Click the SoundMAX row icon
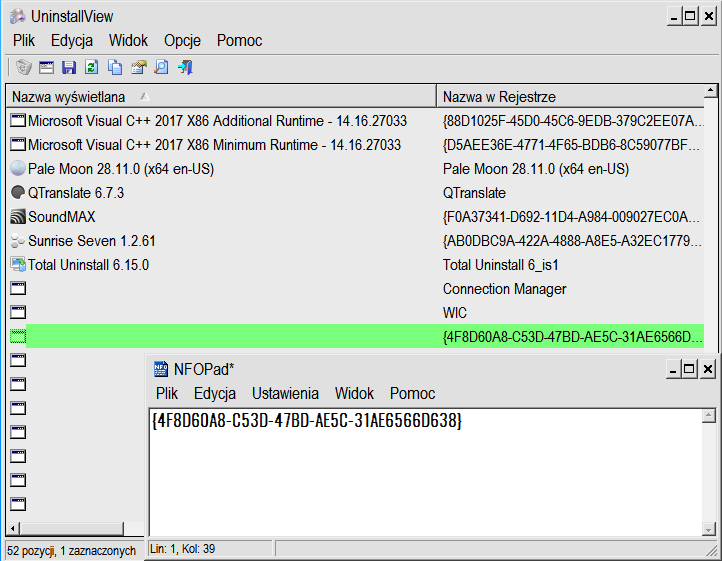This screenshot has height=561, width=722. (x=18, y=216)
